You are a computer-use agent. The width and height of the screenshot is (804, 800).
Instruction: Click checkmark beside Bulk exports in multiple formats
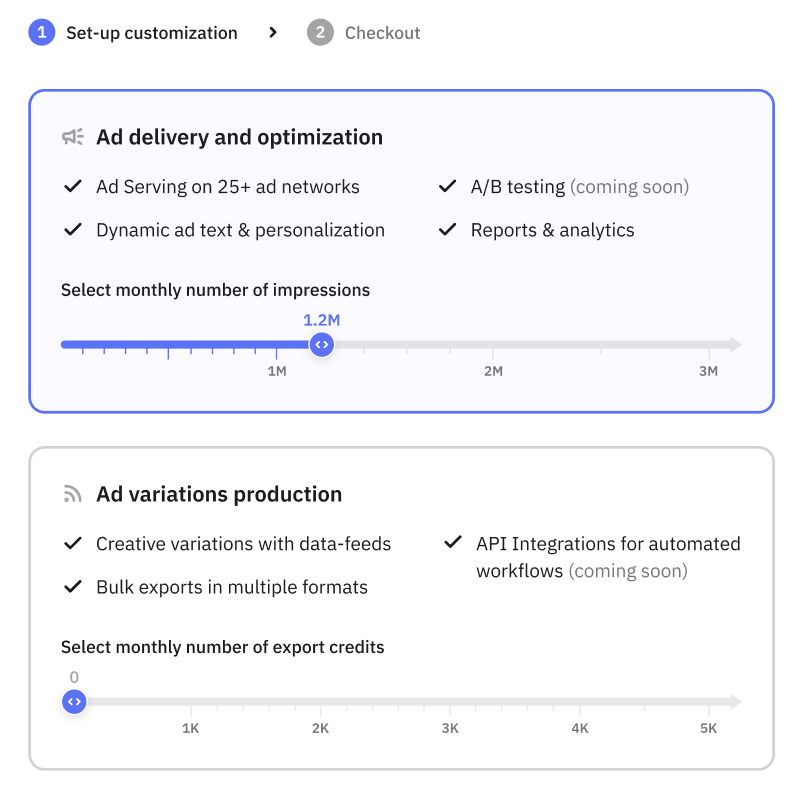coord(73,586)
